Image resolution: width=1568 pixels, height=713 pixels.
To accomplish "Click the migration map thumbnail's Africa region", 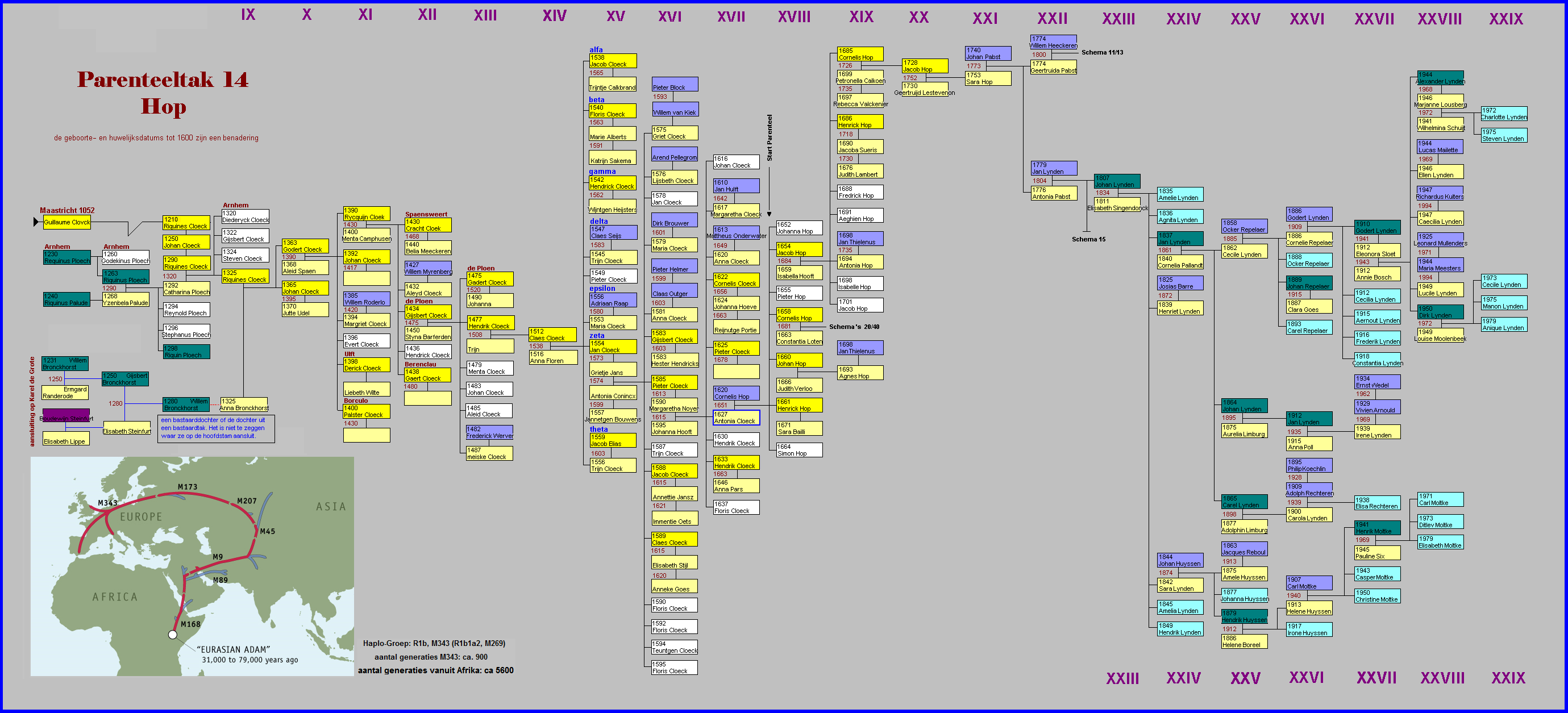I will click(x=115, y=596).
